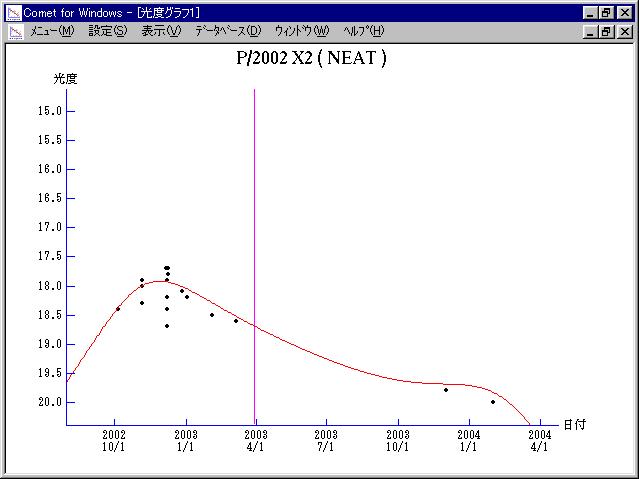Click the graph document icon beside メニュー
The width and height of the screenshot is (639, 479).
point(15,31)
